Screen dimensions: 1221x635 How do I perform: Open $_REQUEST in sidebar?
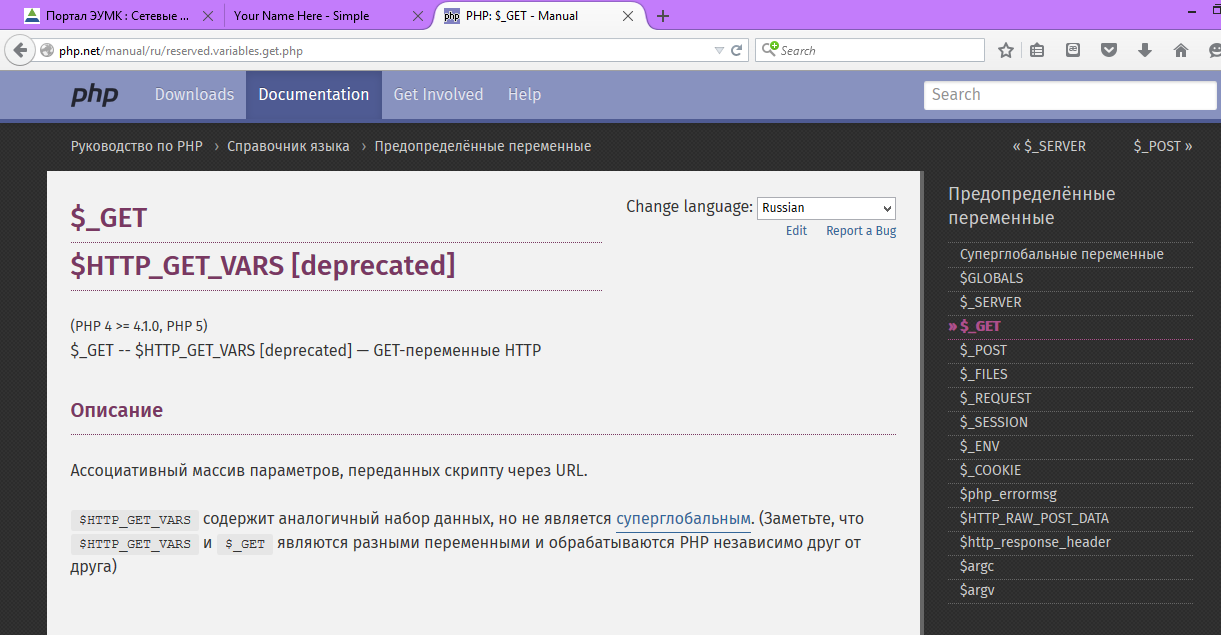pyautogui.click(x=995, y=398)
